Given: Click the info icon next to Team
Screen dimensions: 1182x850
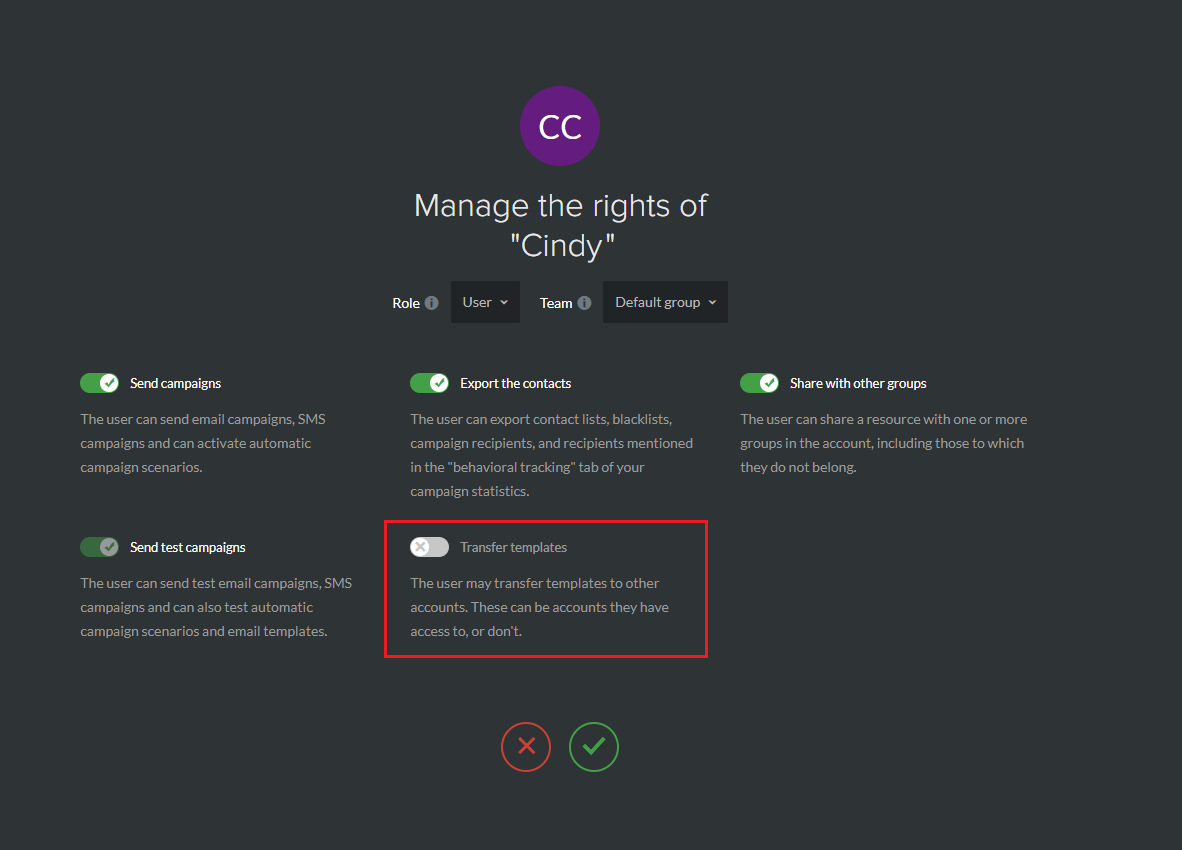Looking at the screenshot, I should (584, 303).
